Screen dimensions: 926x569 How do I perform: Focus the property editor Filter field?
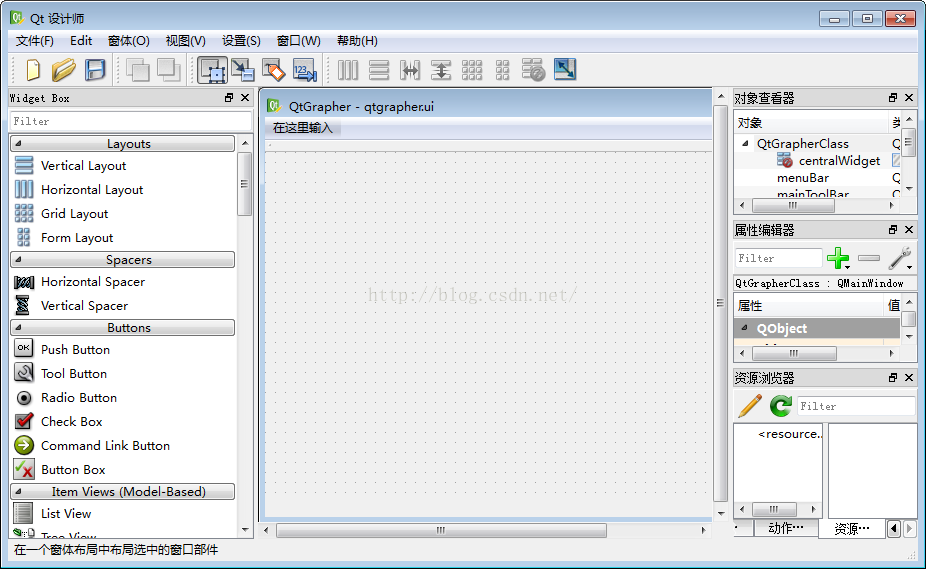(x=778, y=258)
